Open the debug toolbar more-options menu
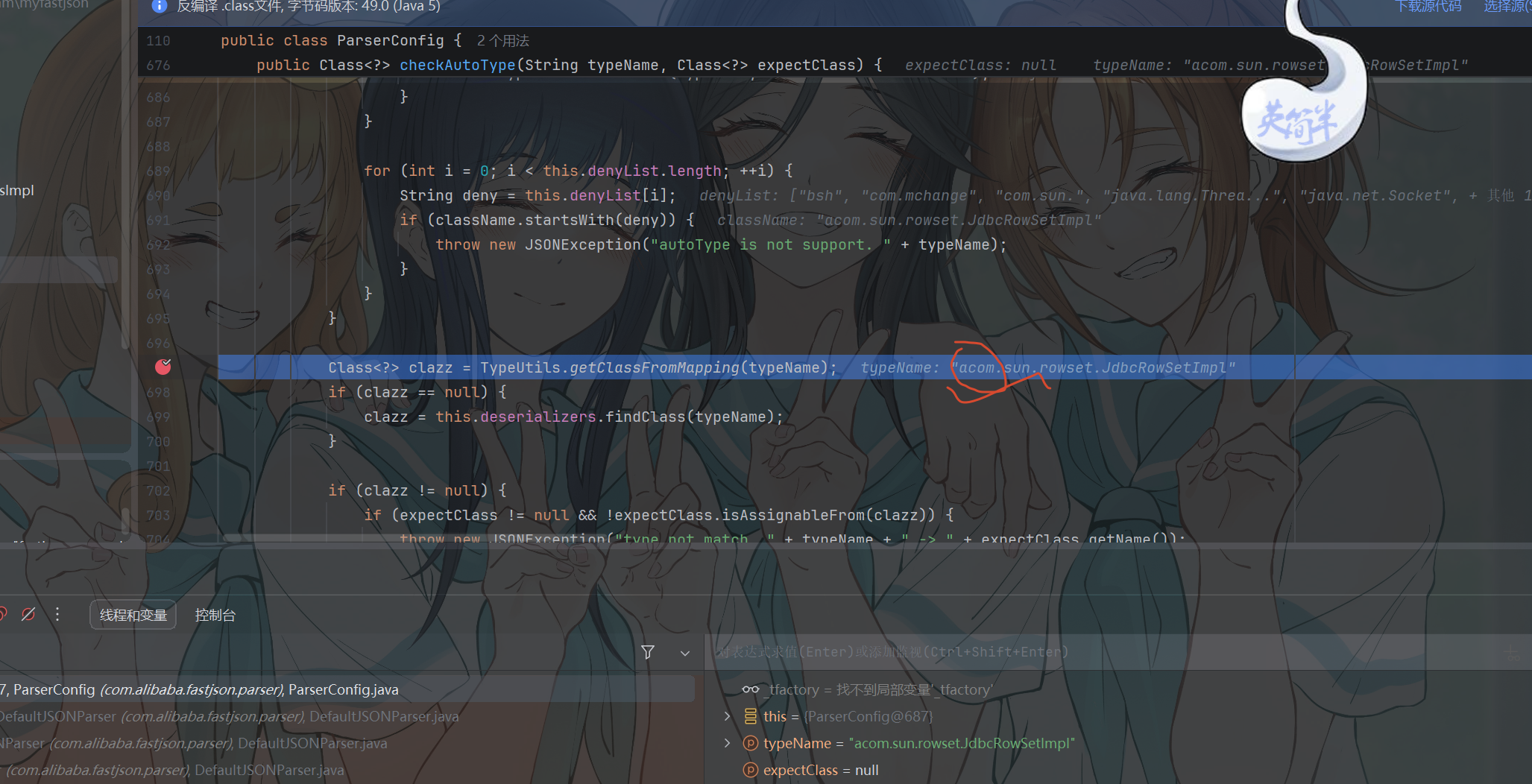 click(57, 615)
